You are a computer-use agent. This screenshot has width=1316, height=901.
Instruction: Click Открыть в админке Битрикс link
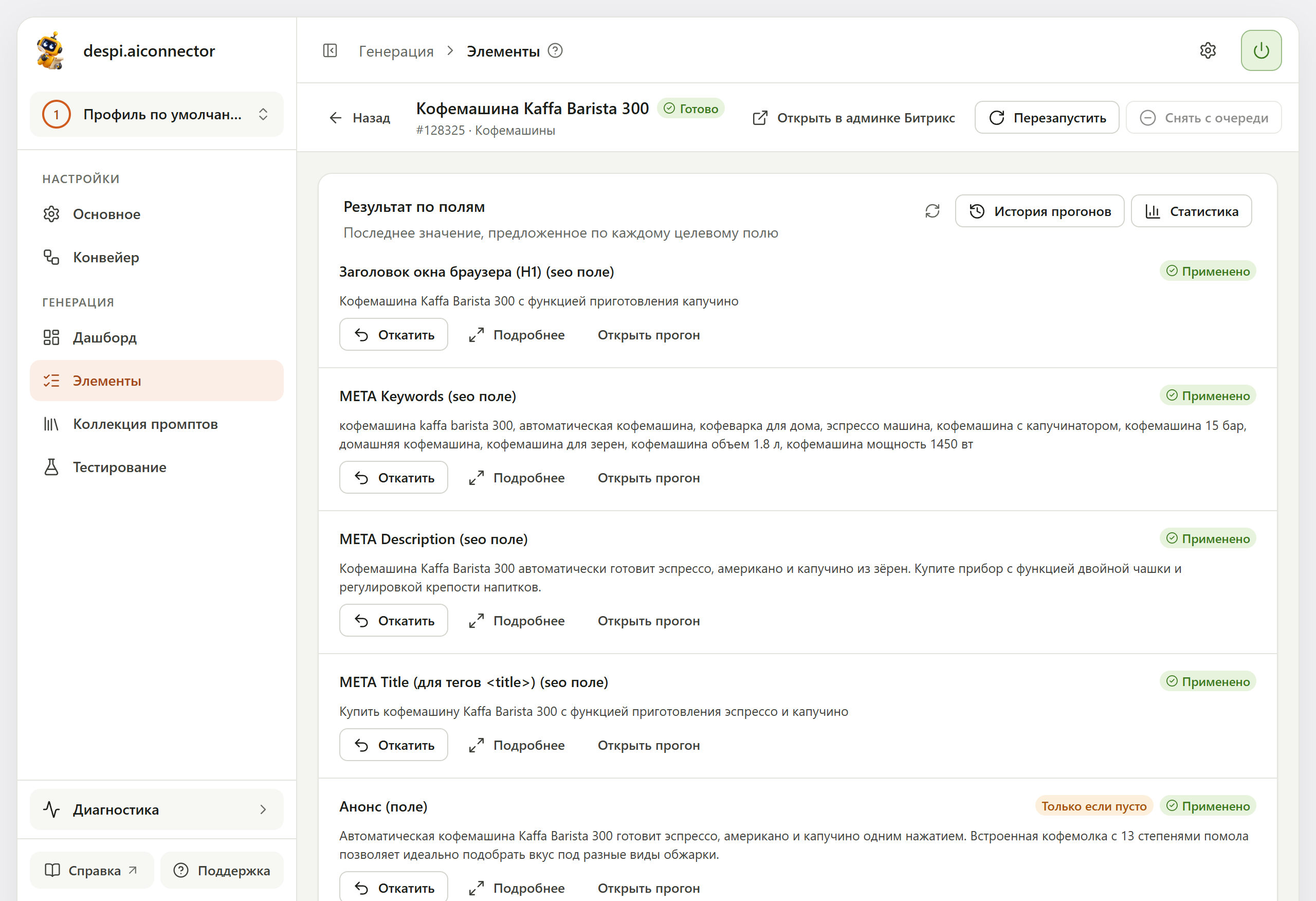click(x=853, y=118)
